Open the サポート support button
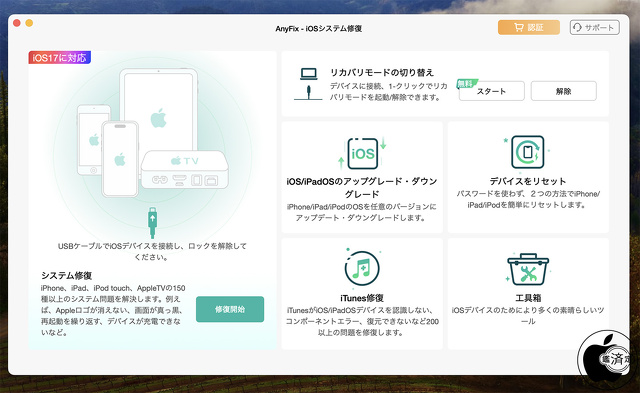Image resolution: width=640 pixels, height=393 pixels. coord(595,27)
